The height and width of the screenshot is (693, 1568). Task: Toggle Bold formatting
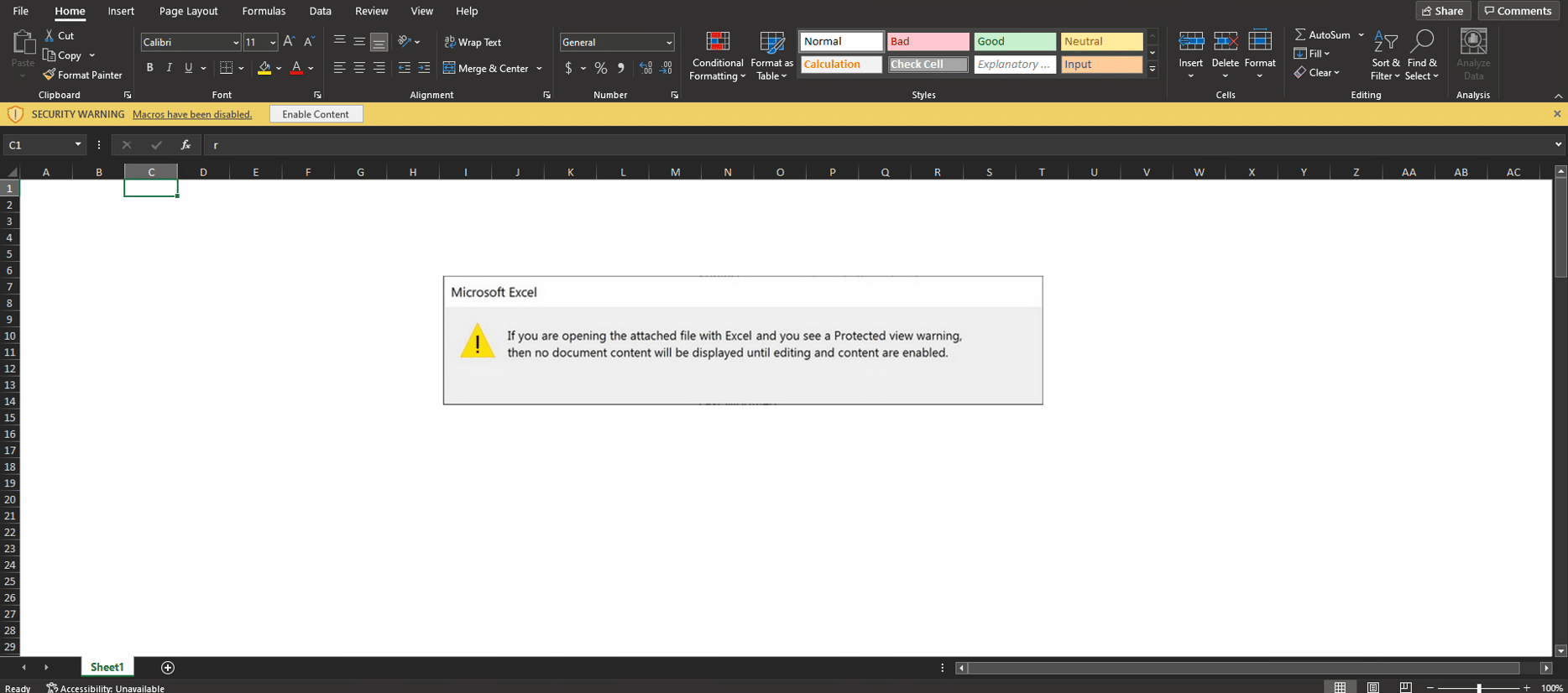(x=149, y=68)
